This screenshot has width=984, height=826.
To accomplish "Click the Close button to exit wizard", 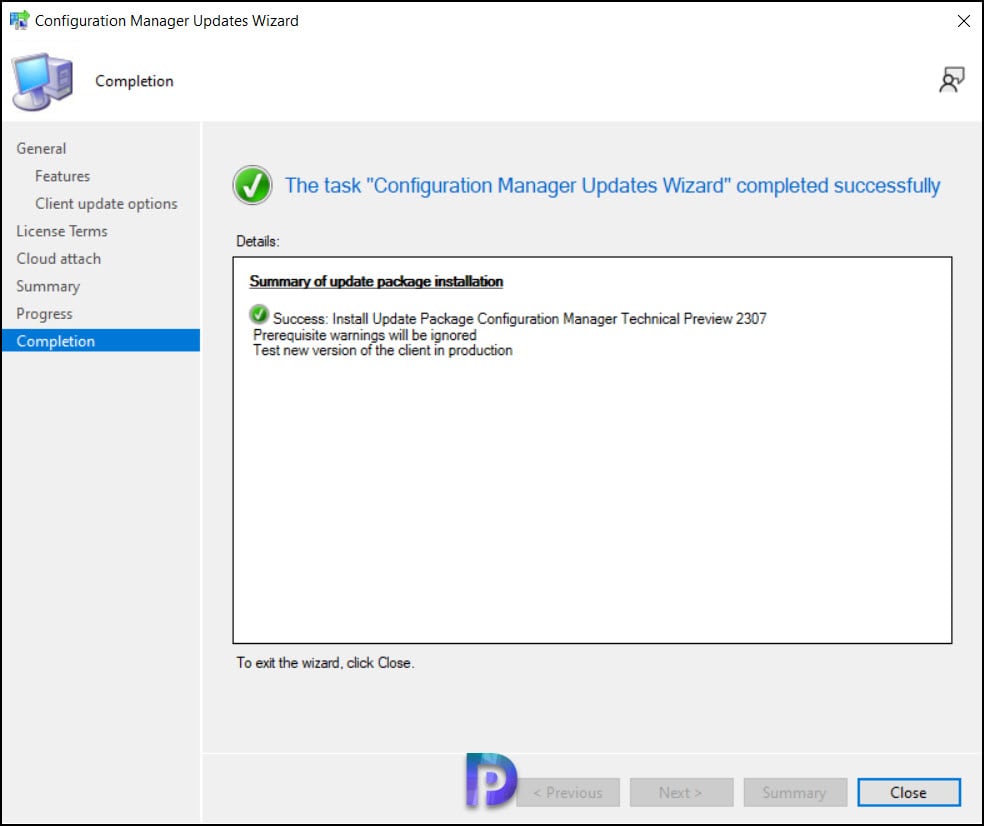I will click(908, 792).
